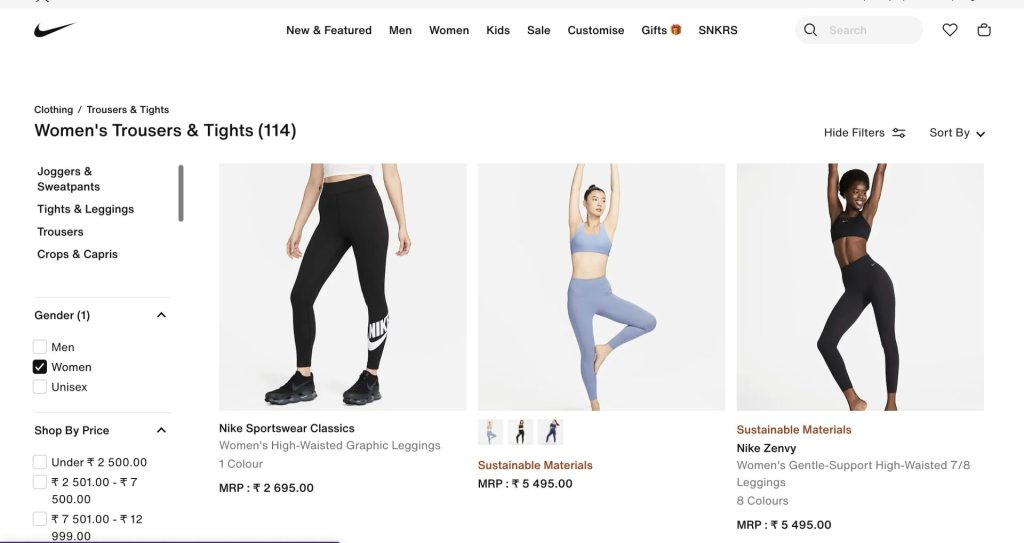The image size is (1024, 543).
Task: Check the Men gender checkbox
Action: point(40,347)
